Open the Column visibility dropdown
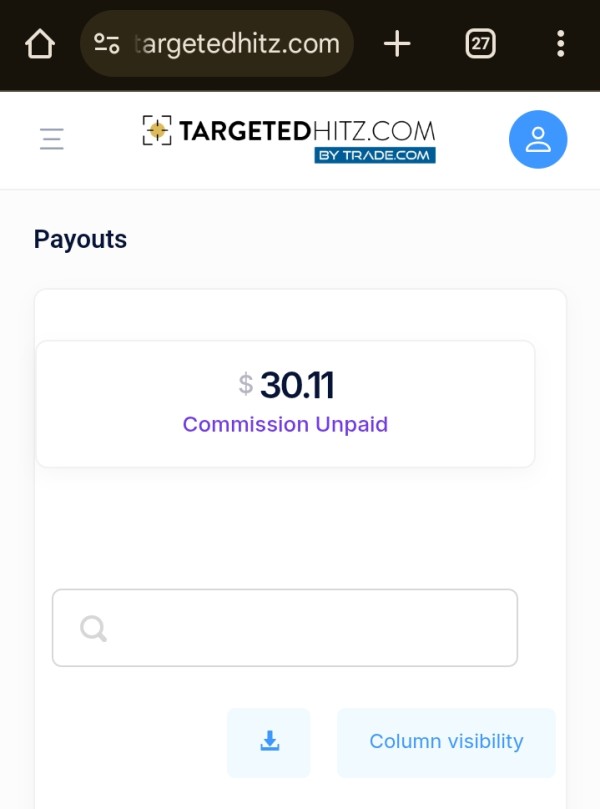This screenshot has width=600, height=809. [446, 742]
